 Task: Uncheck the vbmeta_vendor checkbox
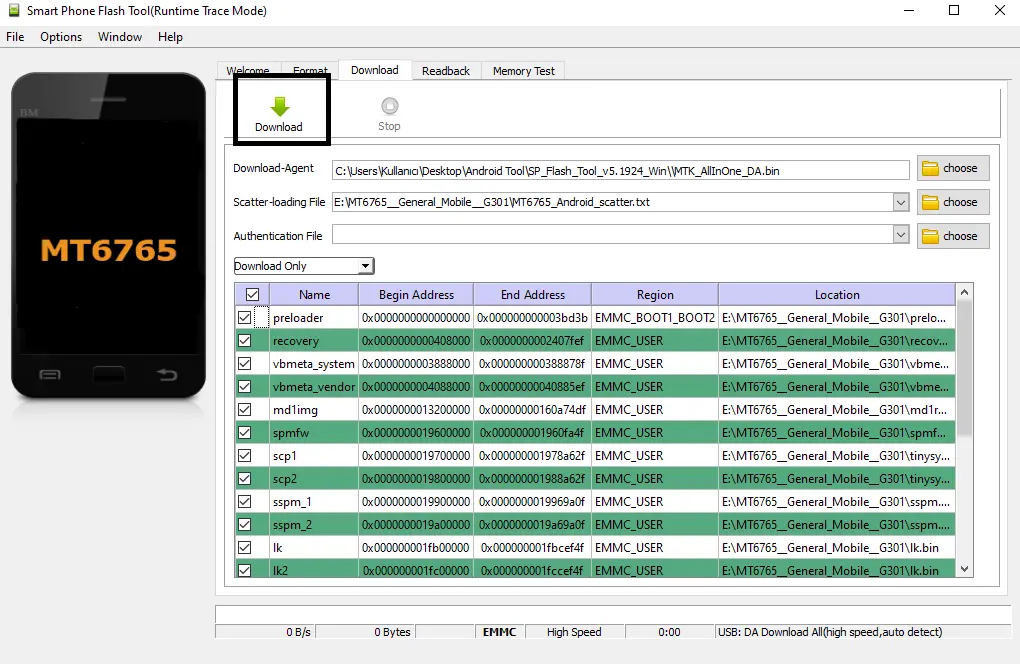click(245, 386)
